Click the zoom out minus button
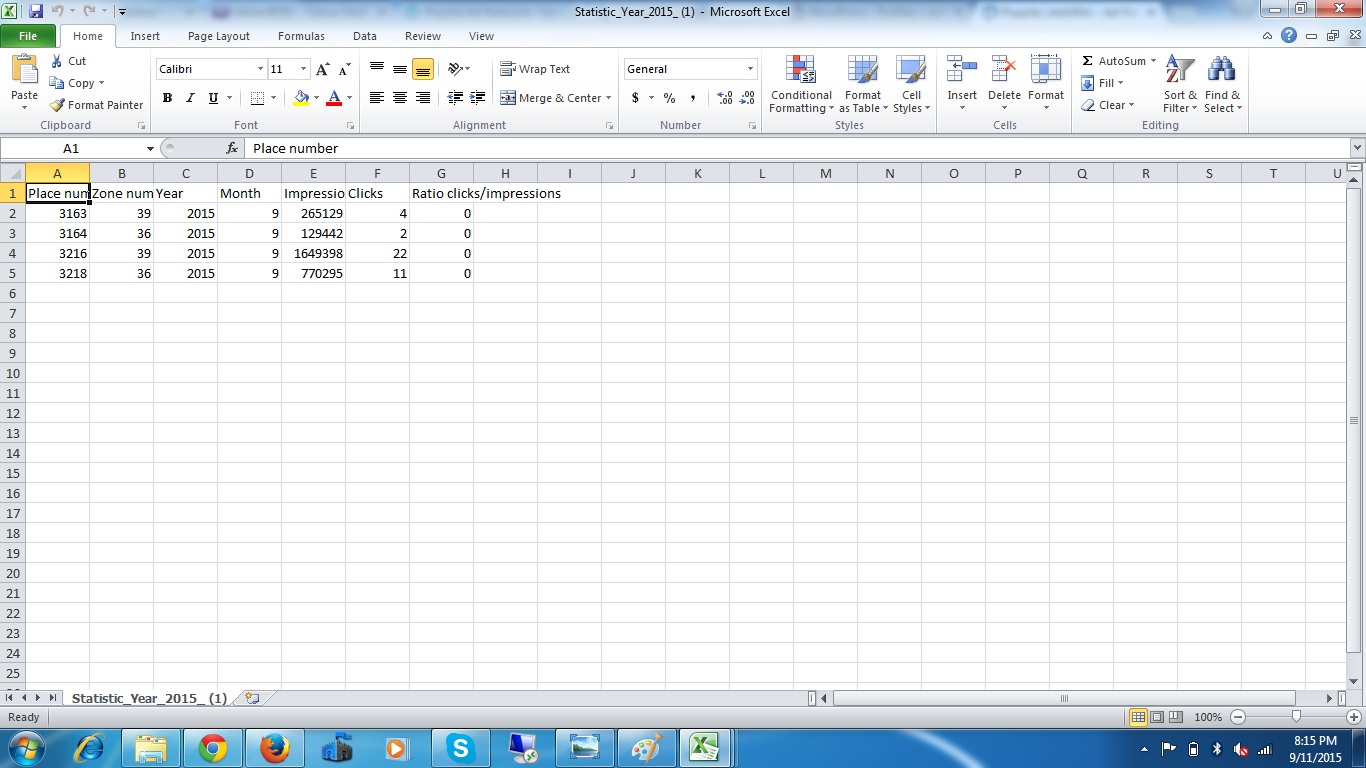 coord(1238,717)
